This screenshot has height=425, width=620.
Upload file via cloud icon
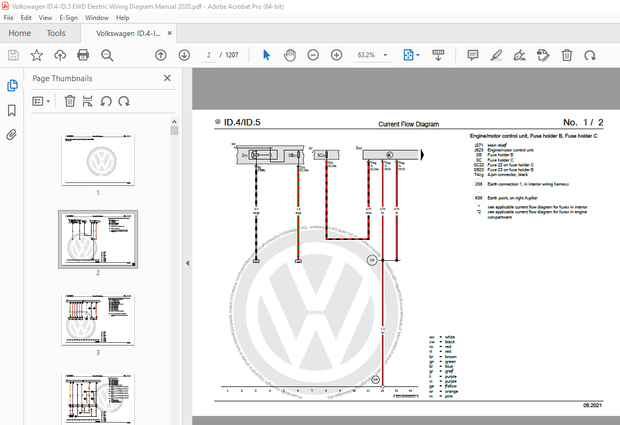click(60, 55)
